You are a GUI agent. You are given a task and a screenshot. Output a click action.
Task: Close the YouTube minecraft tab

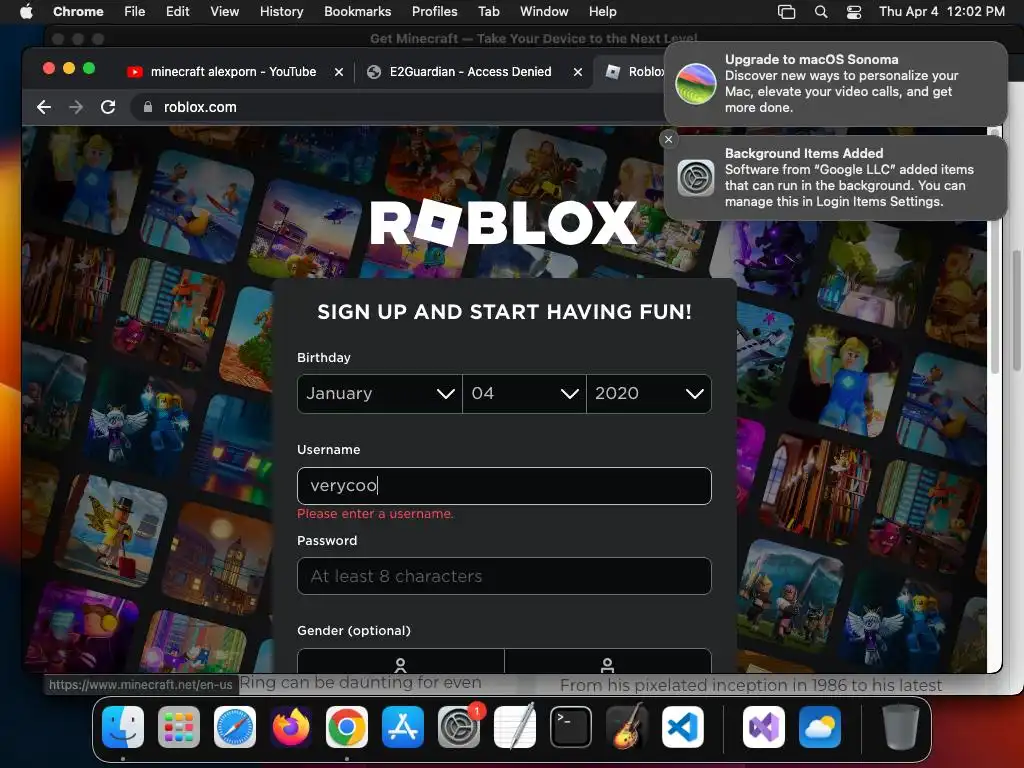point(339,72)
